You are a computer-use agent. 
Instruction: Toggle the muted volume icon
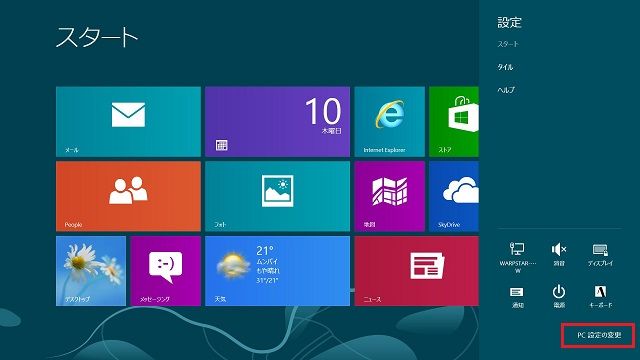(559, 254)
